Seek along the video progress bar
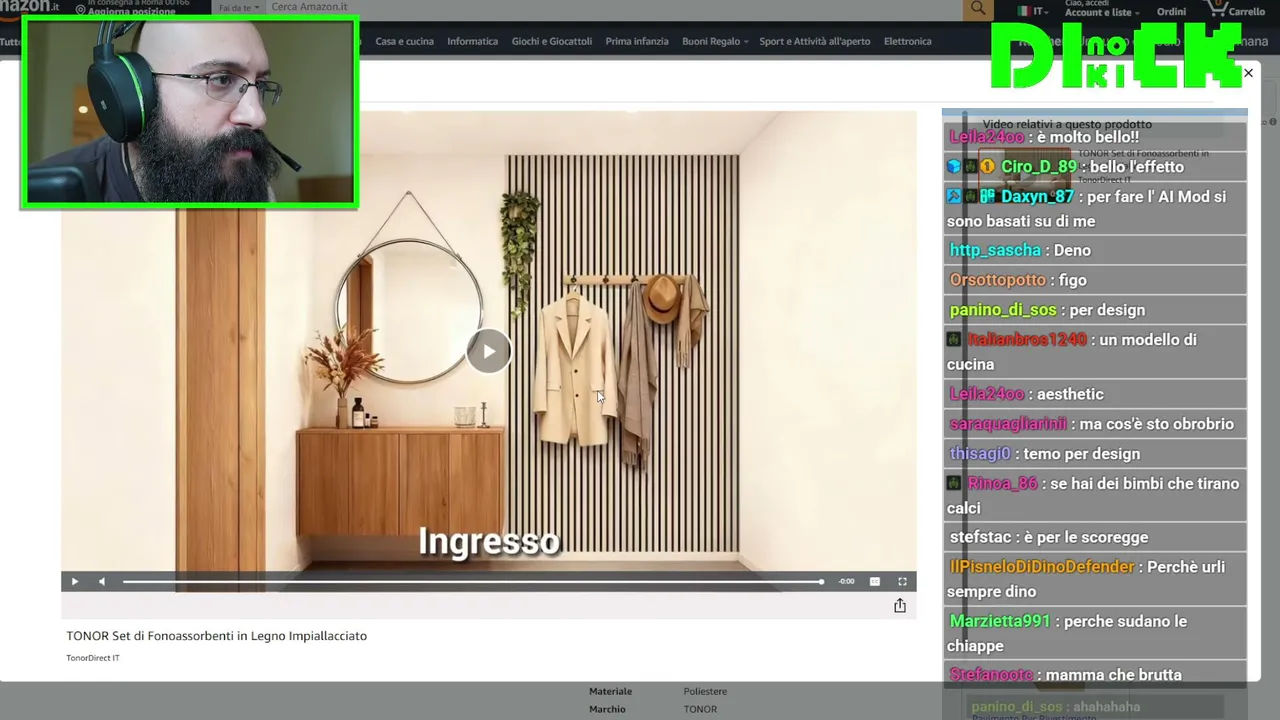Viewport: 1280px width, 720px height. click(473, 581)
